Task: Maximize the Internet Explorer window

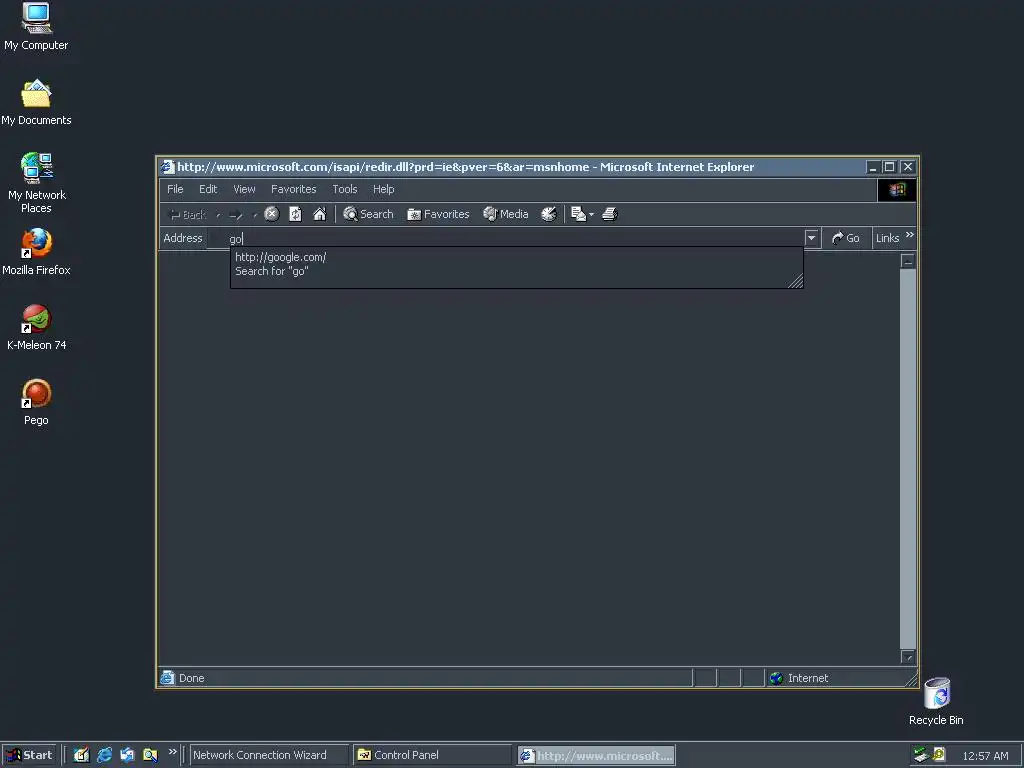Action: [x=889, y=167]
